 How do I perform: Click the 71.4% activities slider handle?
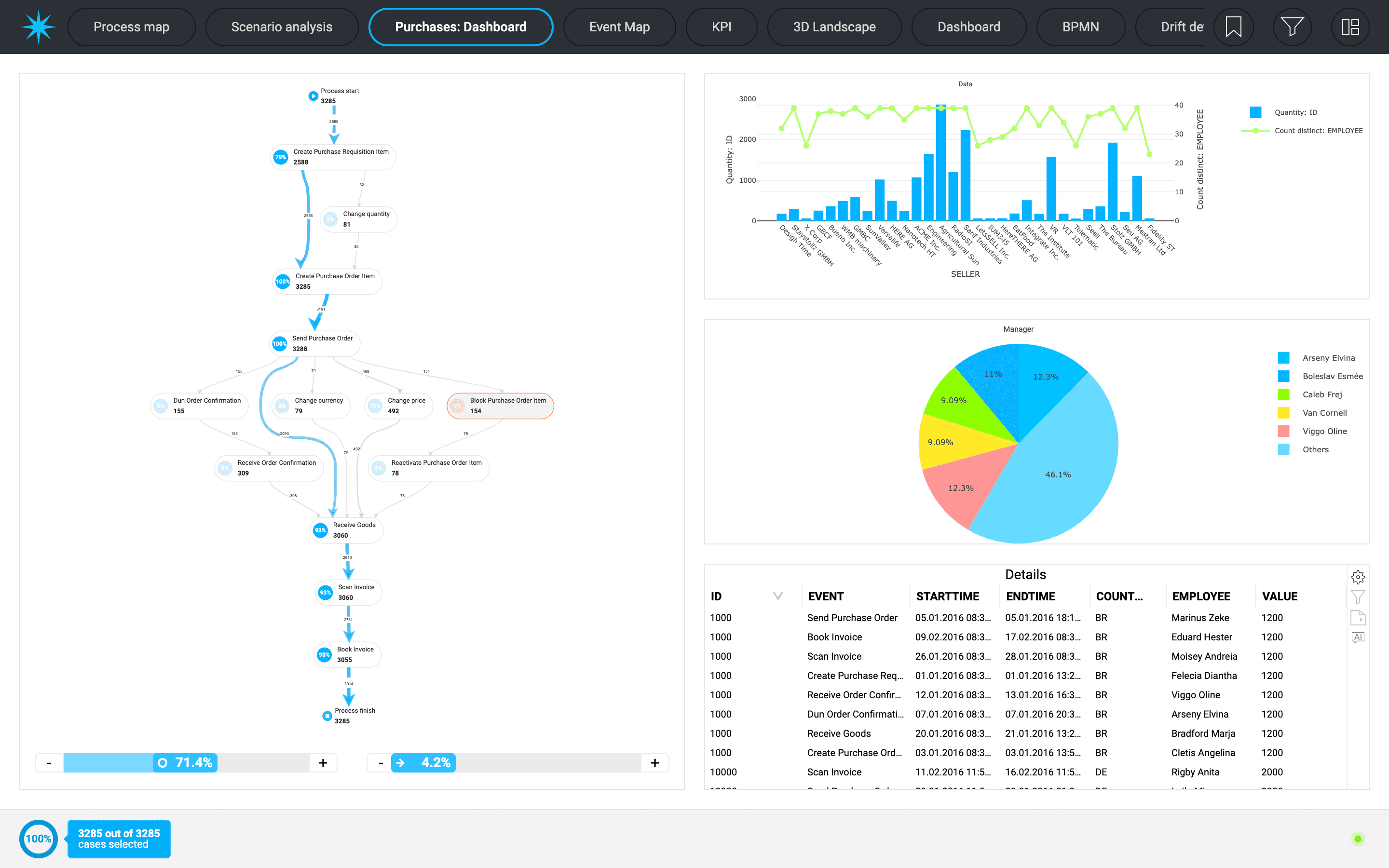[185, 763]
